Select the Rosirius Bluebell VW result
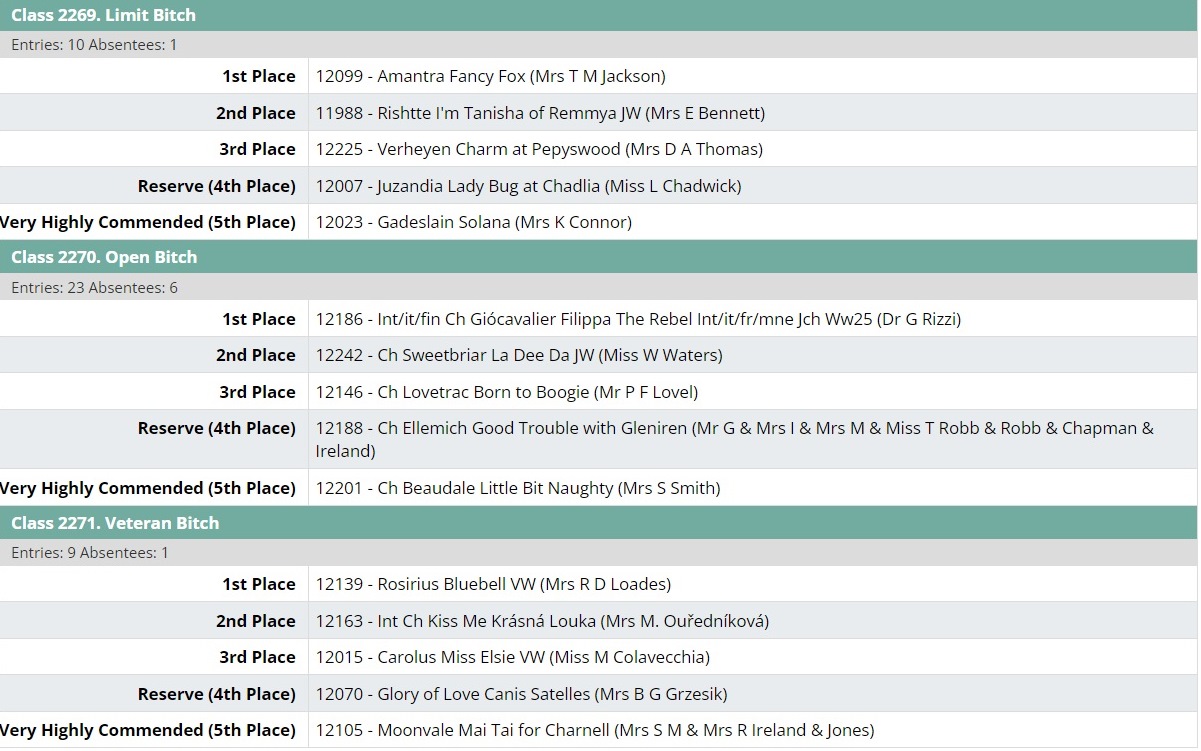Screen dimensions: 1201x751 [493, 584]
